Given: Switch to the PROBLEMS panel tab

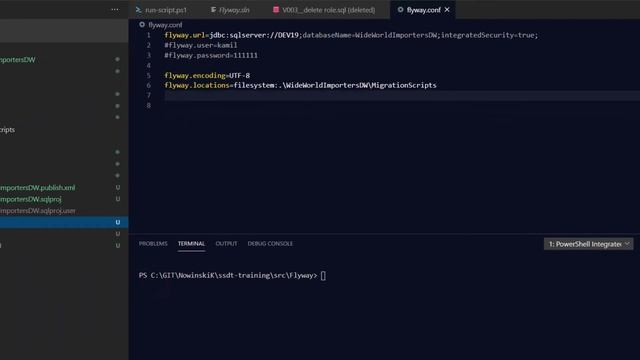Looking at the screenshot, I should pos(153,244).
